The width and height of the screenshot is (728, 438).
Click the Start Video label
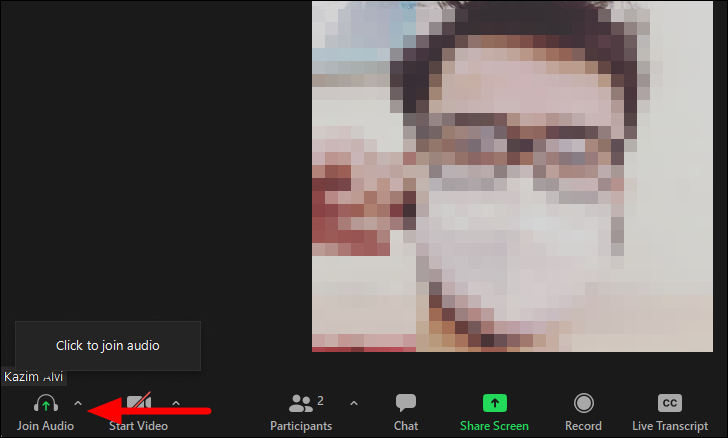tap(138, 426)
